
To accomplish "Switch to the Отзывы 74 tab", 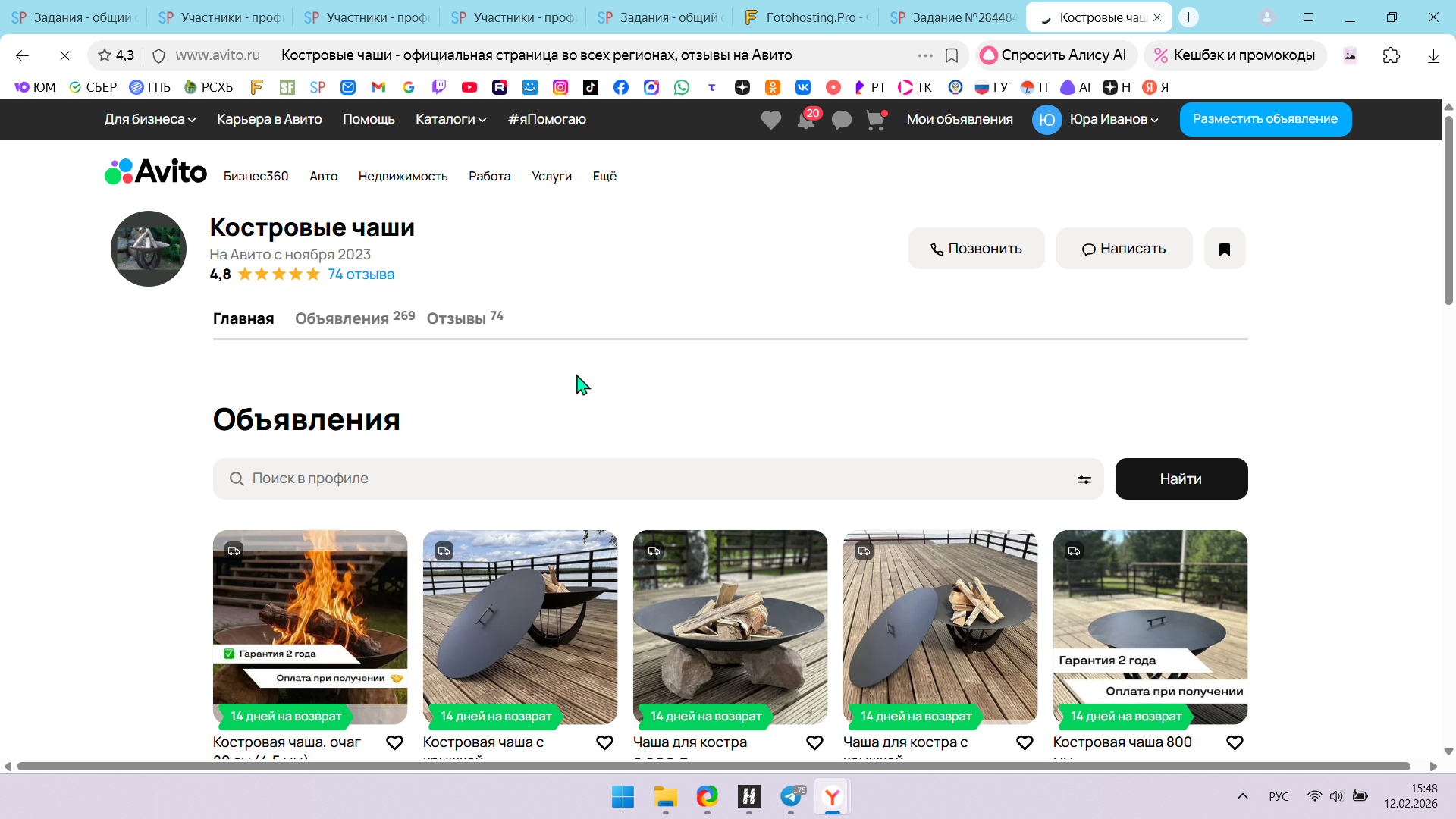I will 464,318.
